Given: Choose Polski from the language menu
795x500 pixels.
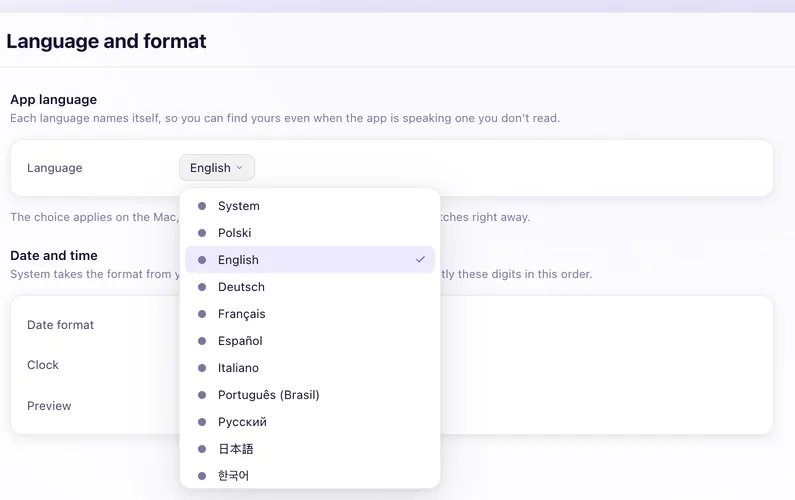Looking at the screenshot, I should [x=310, y=233].
